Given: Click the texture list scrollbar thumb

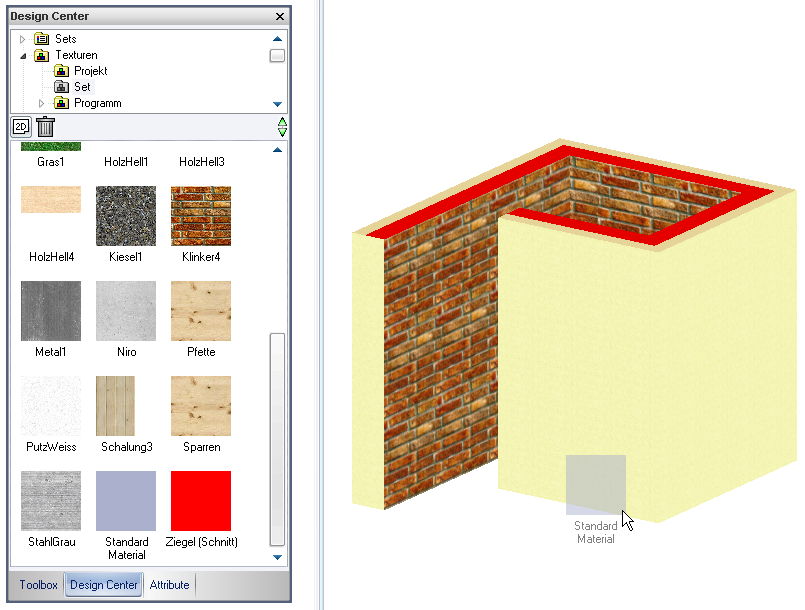Looking at the screenshot, I should 277,440.
